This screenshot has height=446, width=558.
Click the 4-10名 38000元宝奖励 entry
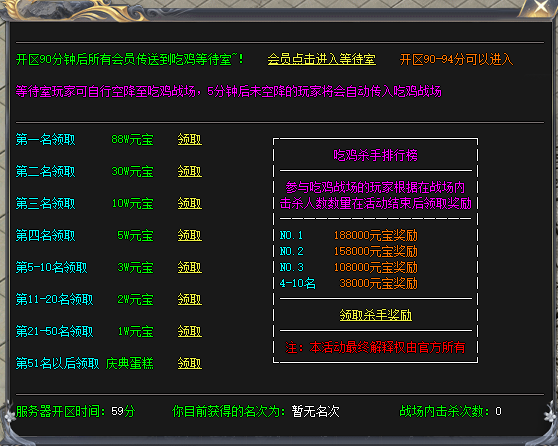(x=348, y=284)
